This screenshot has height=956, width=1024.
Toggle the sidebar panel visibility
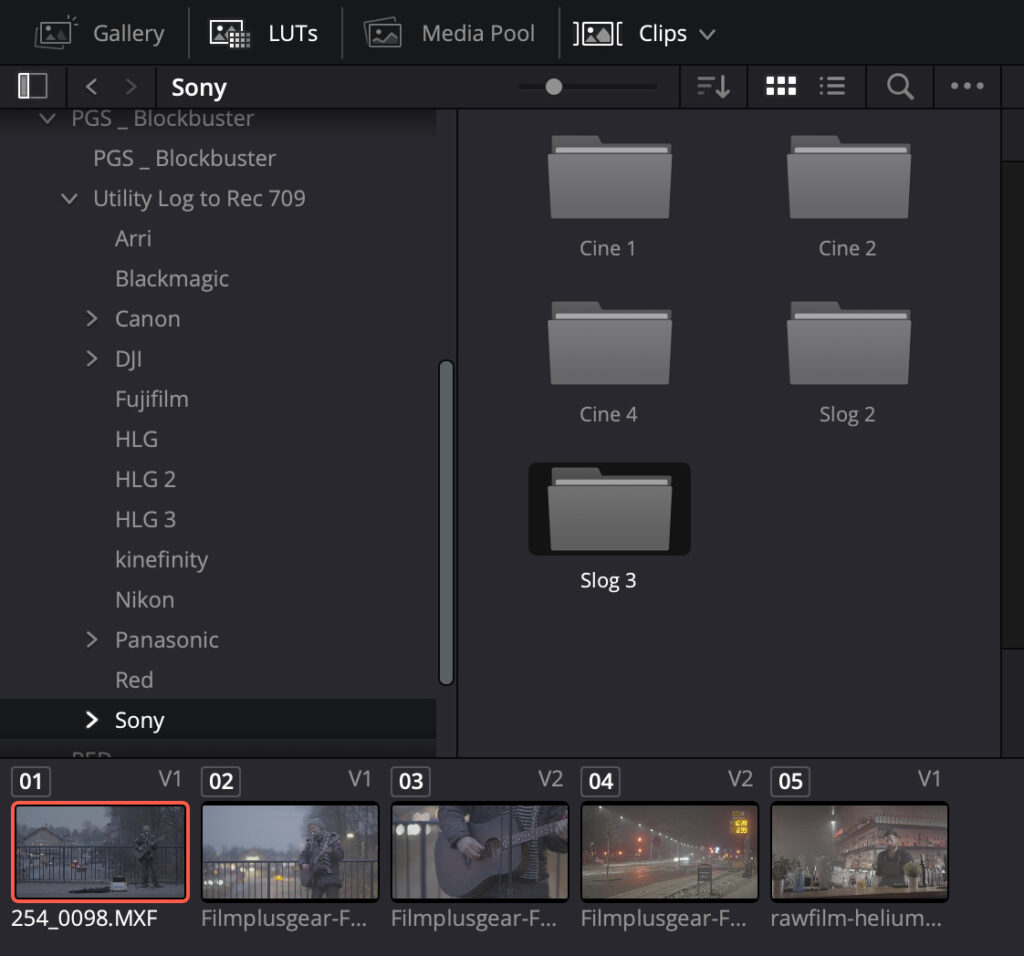click(x=33, y=87)
